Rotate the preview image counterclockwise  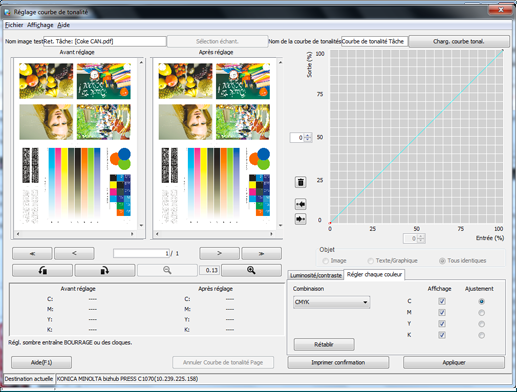[42, 270]
